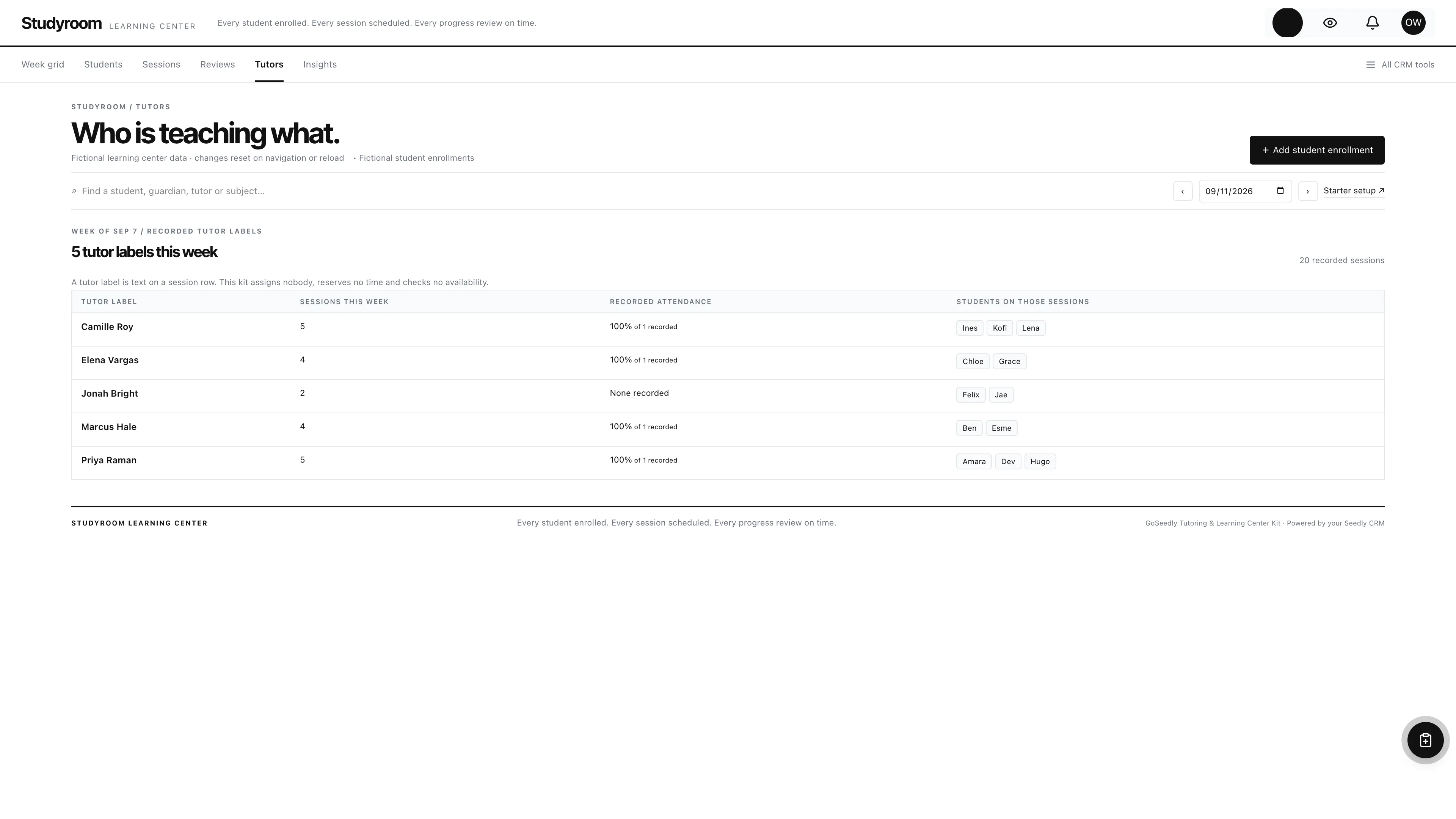The width and height of the screenshot is (1456, 819).
Task: Select the Elena Vargas tutor label
Action: tap(110, 360)
